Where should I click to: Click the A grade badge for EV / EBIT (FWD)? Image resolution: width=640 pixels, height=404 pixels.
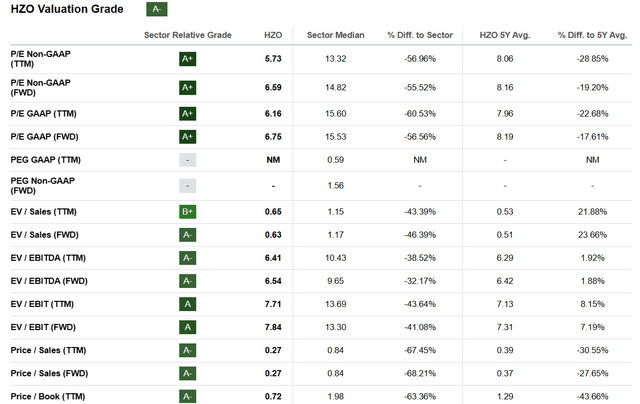point(187,327)
